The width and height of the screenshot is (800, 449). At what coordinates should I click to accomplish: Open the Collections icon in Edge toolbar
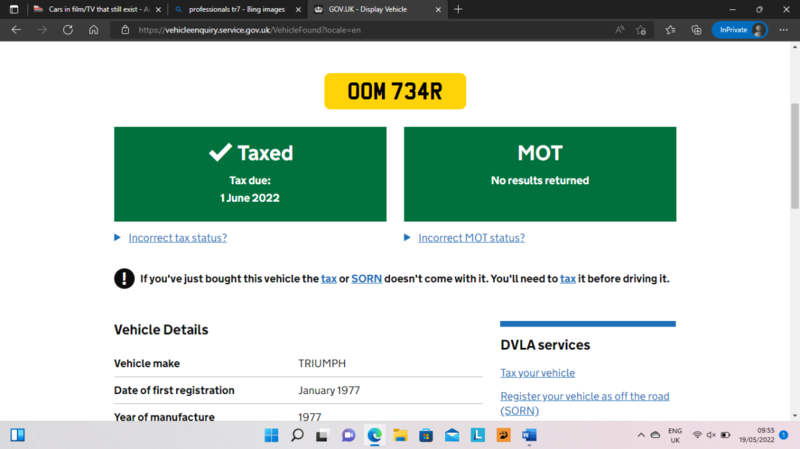[x=696, y=30]
